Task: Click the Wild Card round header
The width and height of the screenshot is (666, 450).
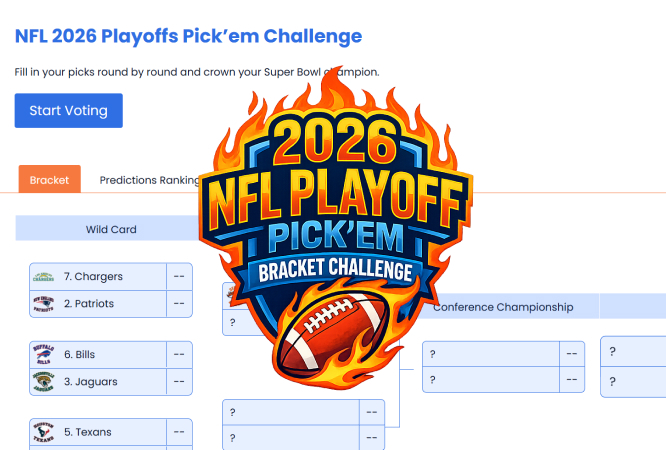Action: click(x=110, y=229)
